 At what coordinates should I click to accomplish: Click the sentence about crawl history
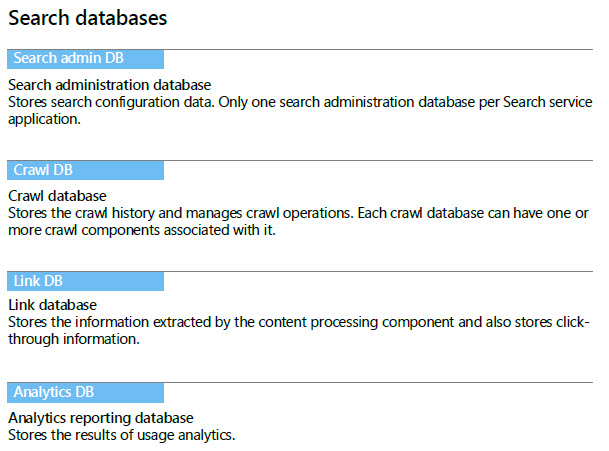181,213
